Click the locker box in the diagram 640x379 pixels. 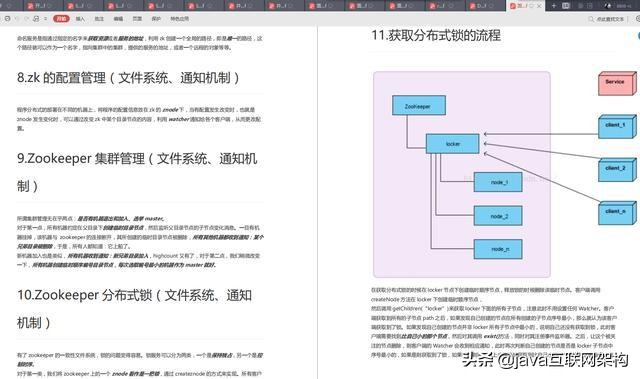[x=452, y=144]
